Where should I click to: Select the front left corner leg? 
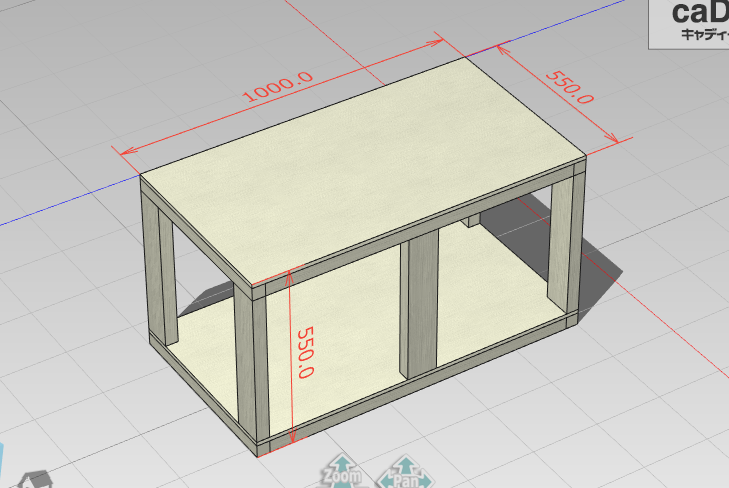[x=252, y=361]
